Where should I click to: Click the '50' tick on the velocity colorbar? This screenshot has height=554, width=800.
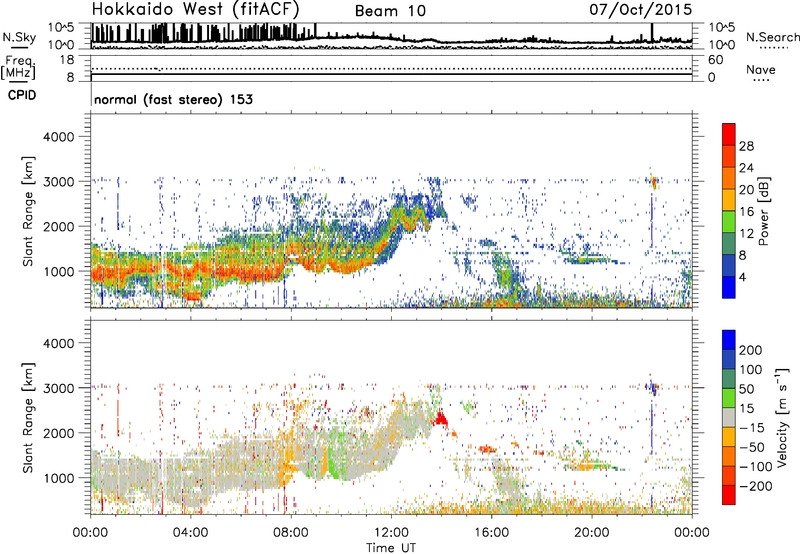(x=746, y=389)
